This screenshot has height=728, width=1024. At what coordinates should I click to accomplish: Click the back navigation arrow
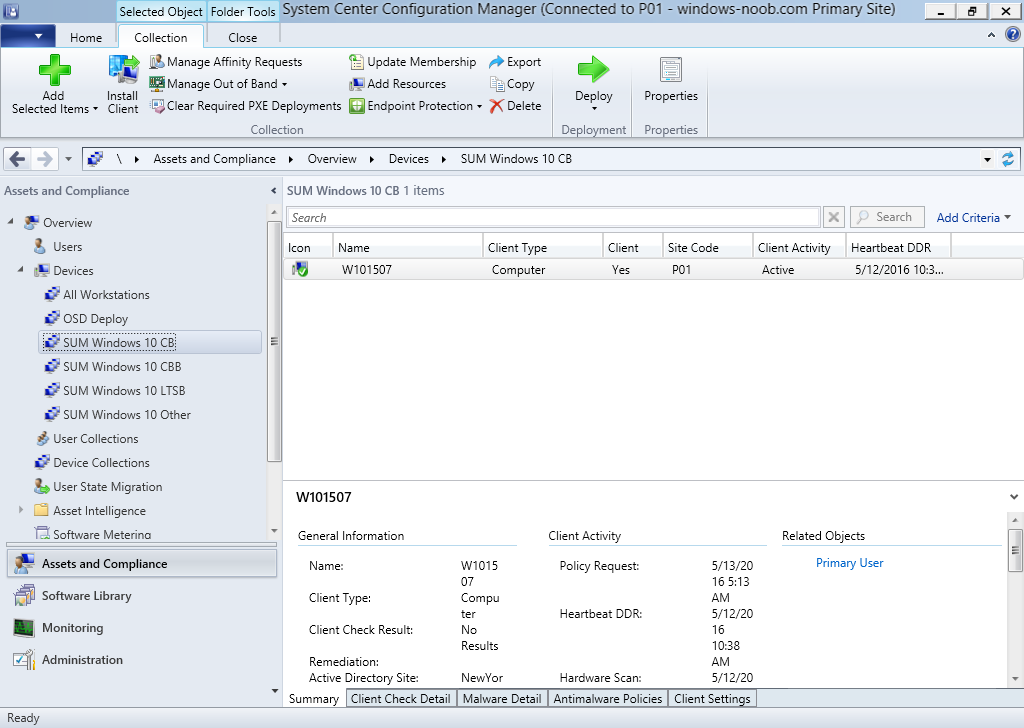(x=18, y=159)
